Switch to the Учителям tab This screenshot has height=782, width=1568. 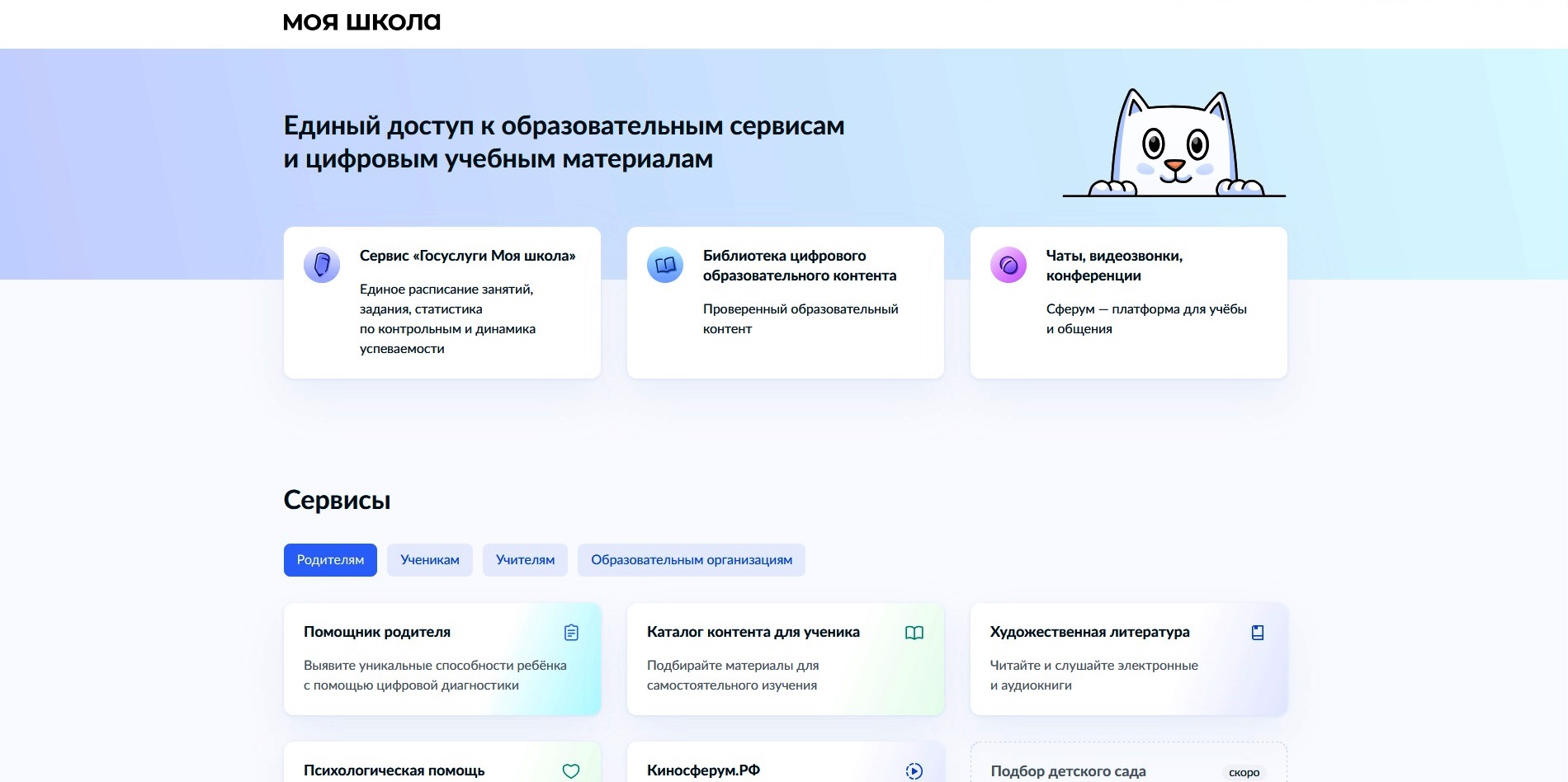(x=525, y=560)
